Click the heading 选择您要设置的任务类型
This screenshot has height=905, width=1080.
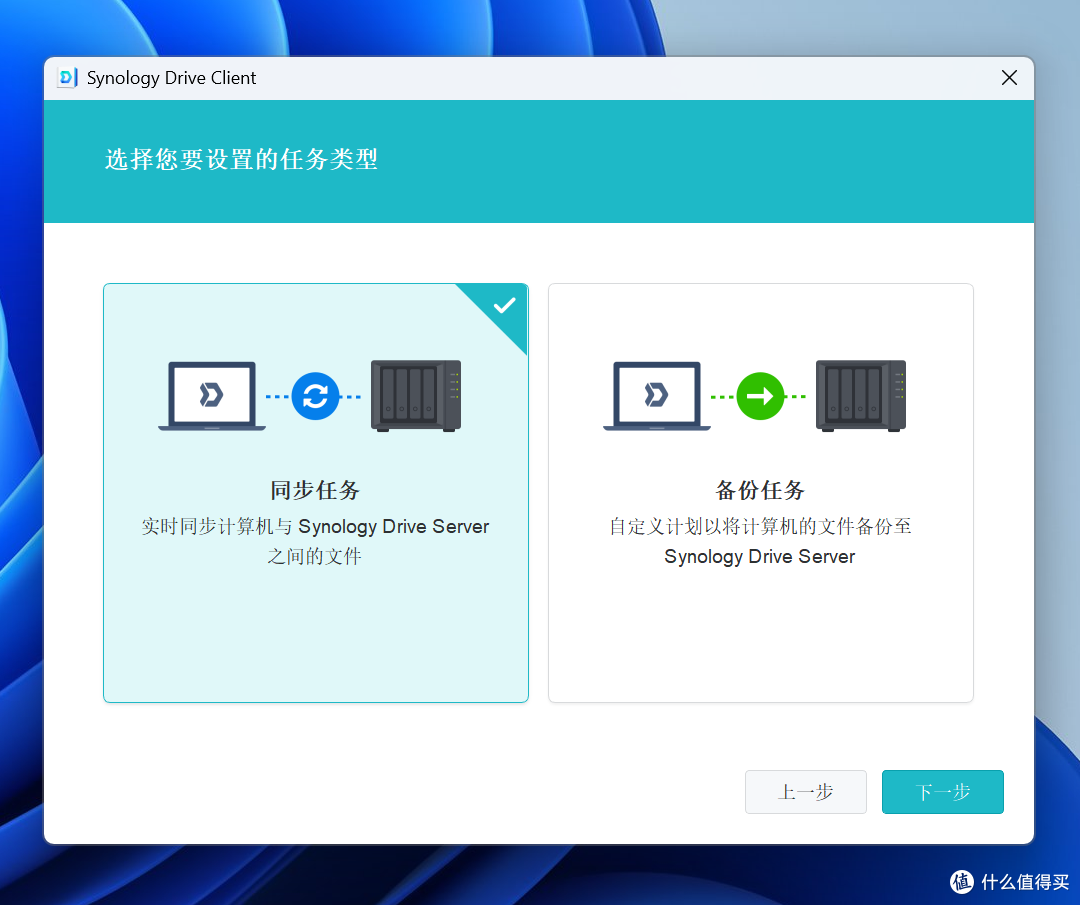pyautogui.click(x=242, y=160)
